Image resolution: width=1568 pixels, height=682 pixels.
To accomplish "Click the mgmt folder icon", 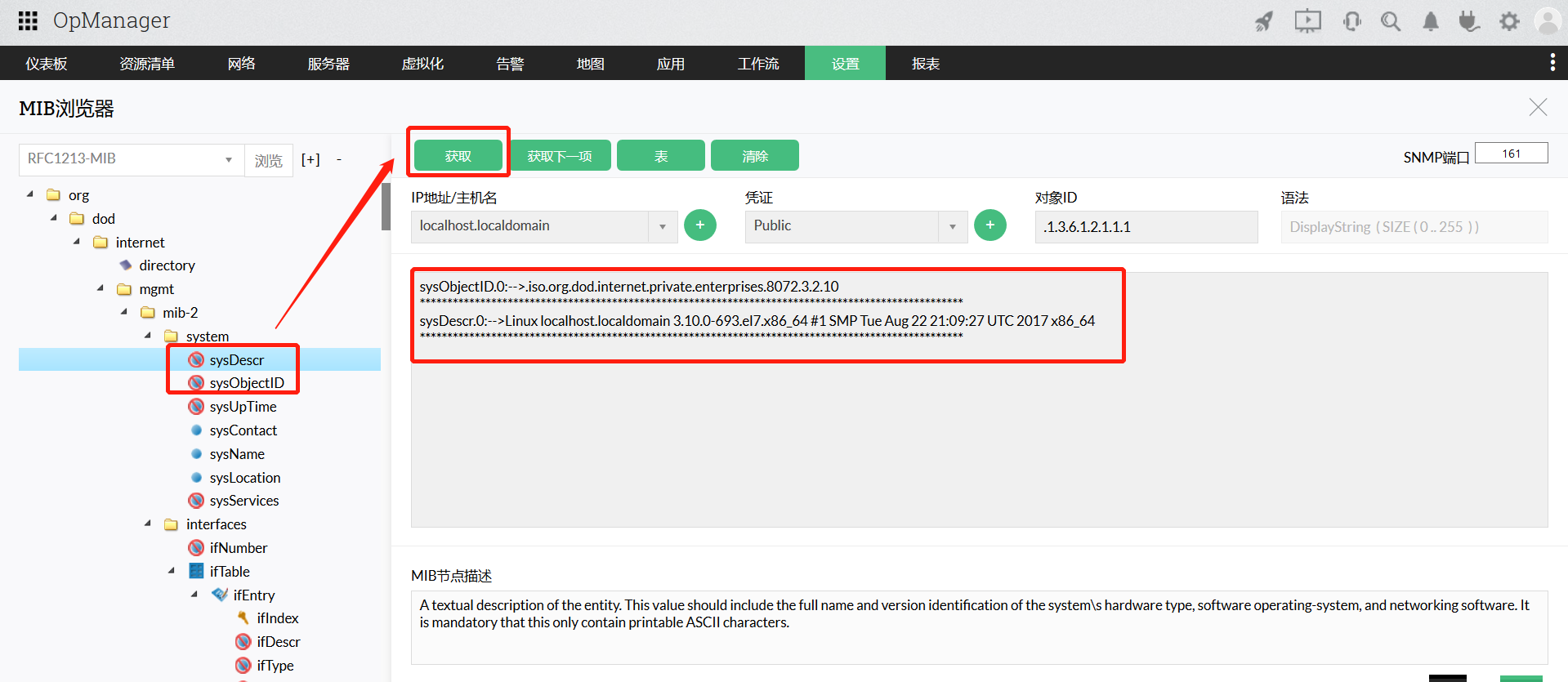I will click(x=124, y=289).
